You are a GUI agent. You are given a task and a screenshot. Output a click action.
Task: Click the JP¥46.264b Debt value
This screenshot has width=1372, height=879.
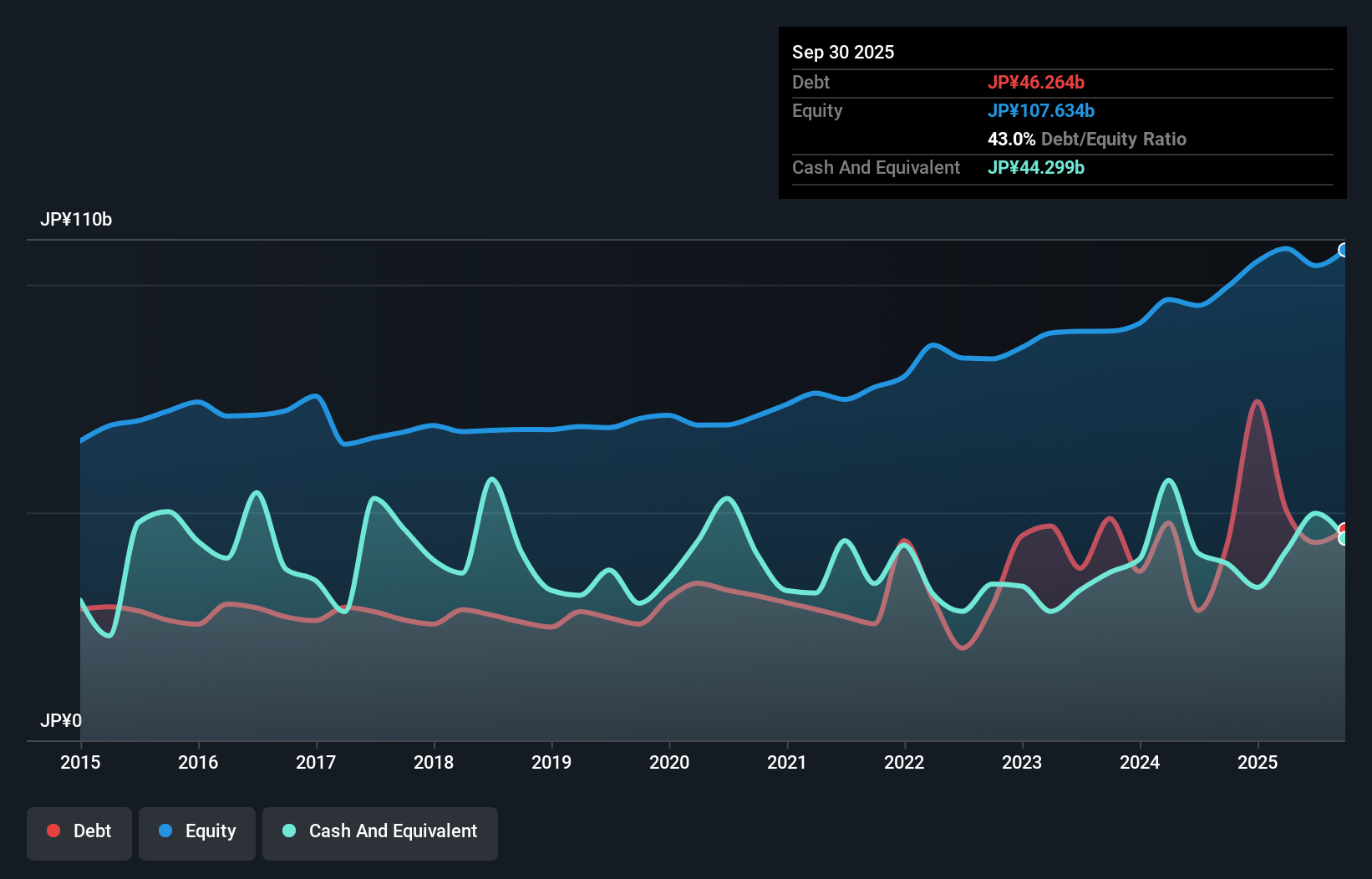[1037, 82]
